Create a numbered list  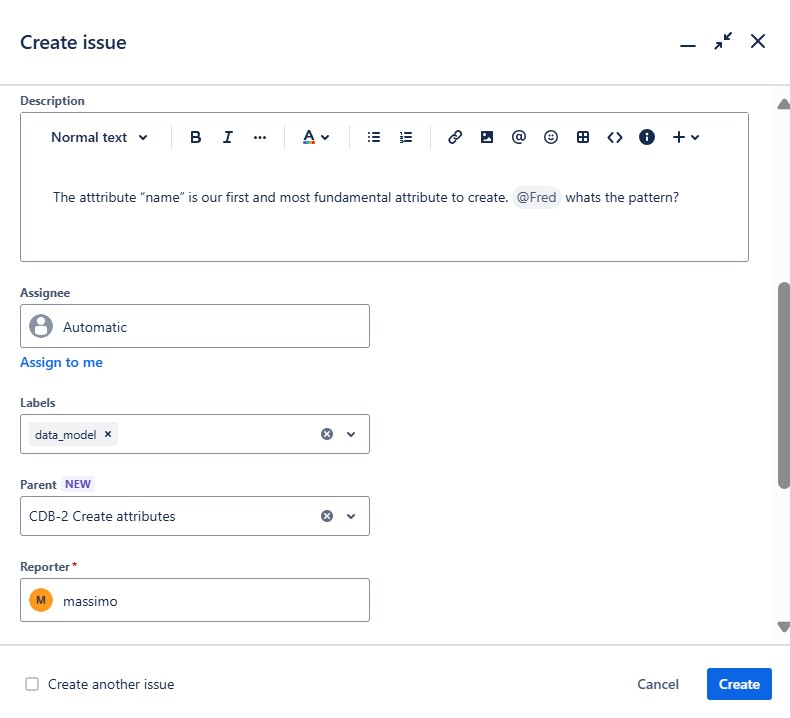pos(406,137)
